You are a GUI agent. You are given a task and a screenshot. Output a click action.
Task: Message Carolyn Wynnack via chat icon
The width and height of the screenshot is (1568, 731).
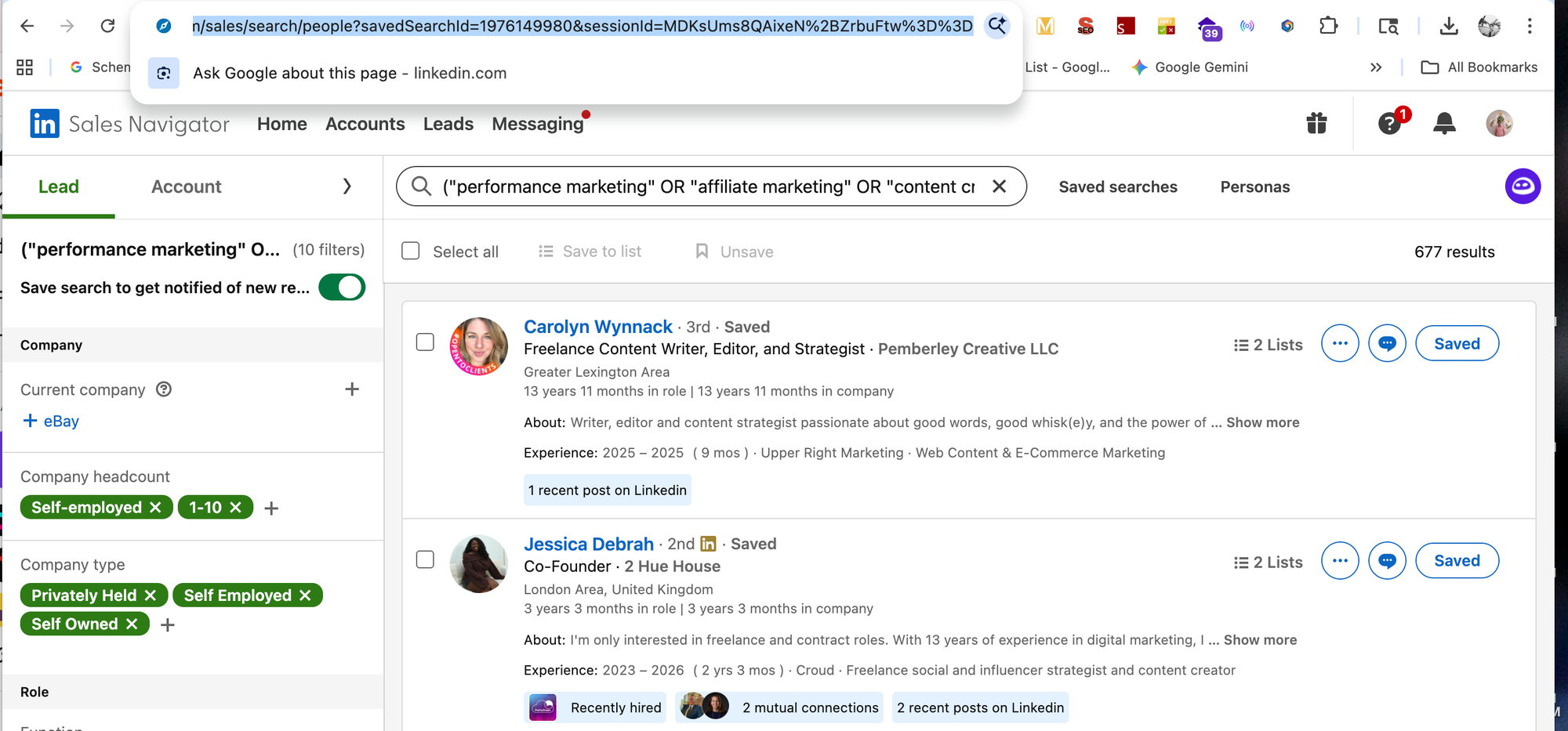click(1387, 344)
